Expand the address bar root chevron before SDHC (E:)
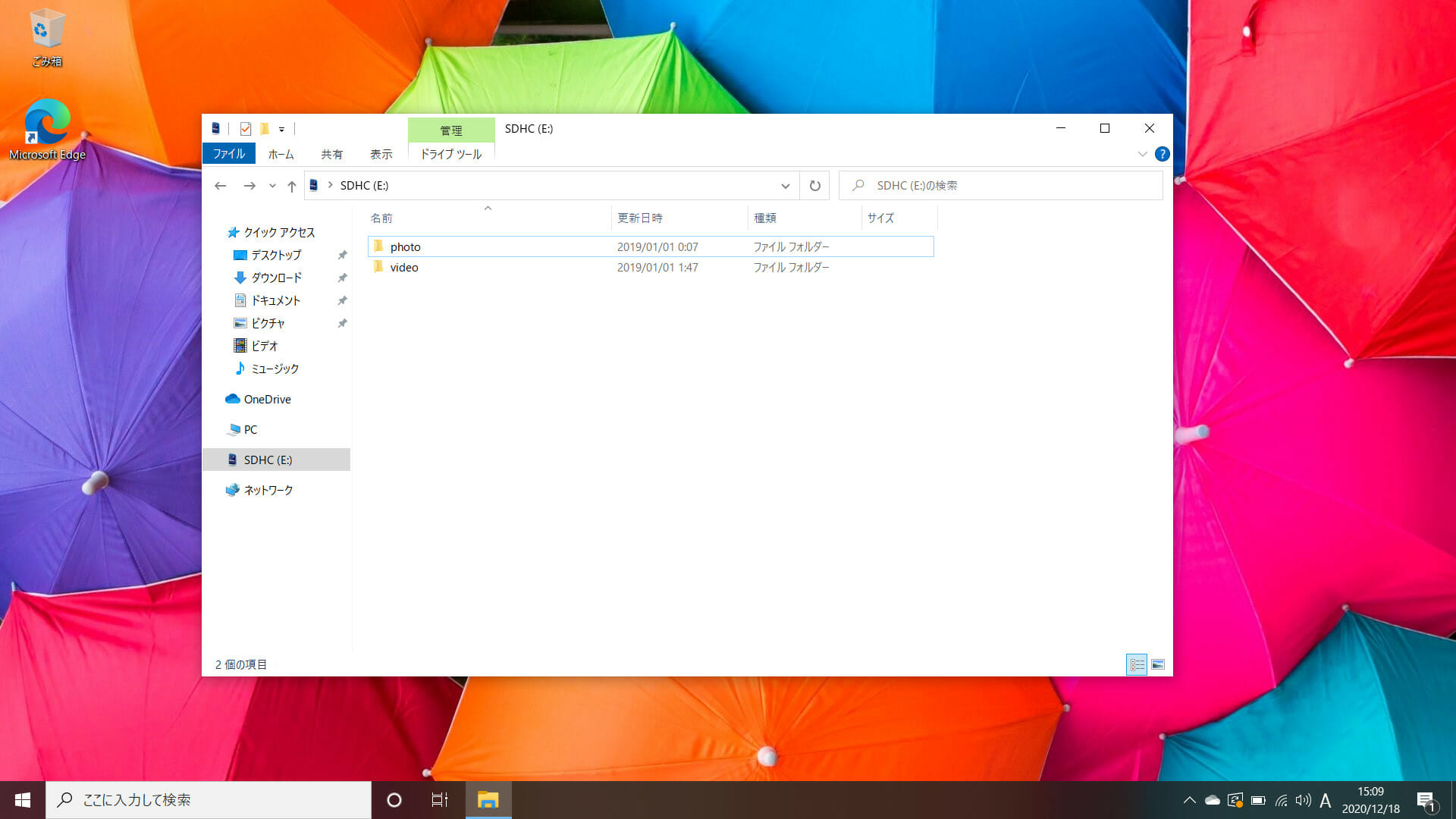 click(330, 185)
